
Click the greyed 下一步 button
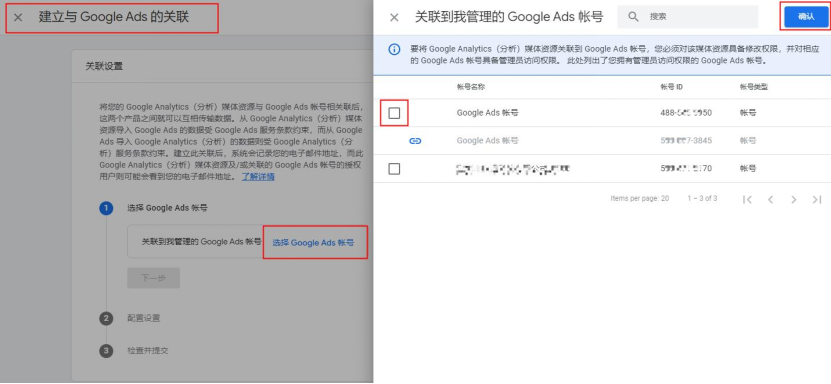coord(153,278)
